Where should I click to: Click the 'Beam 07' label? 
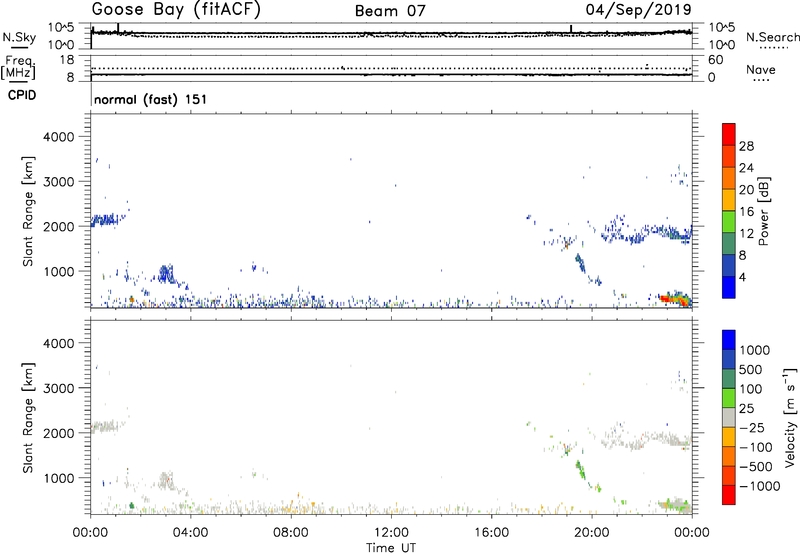pos(390,11)
